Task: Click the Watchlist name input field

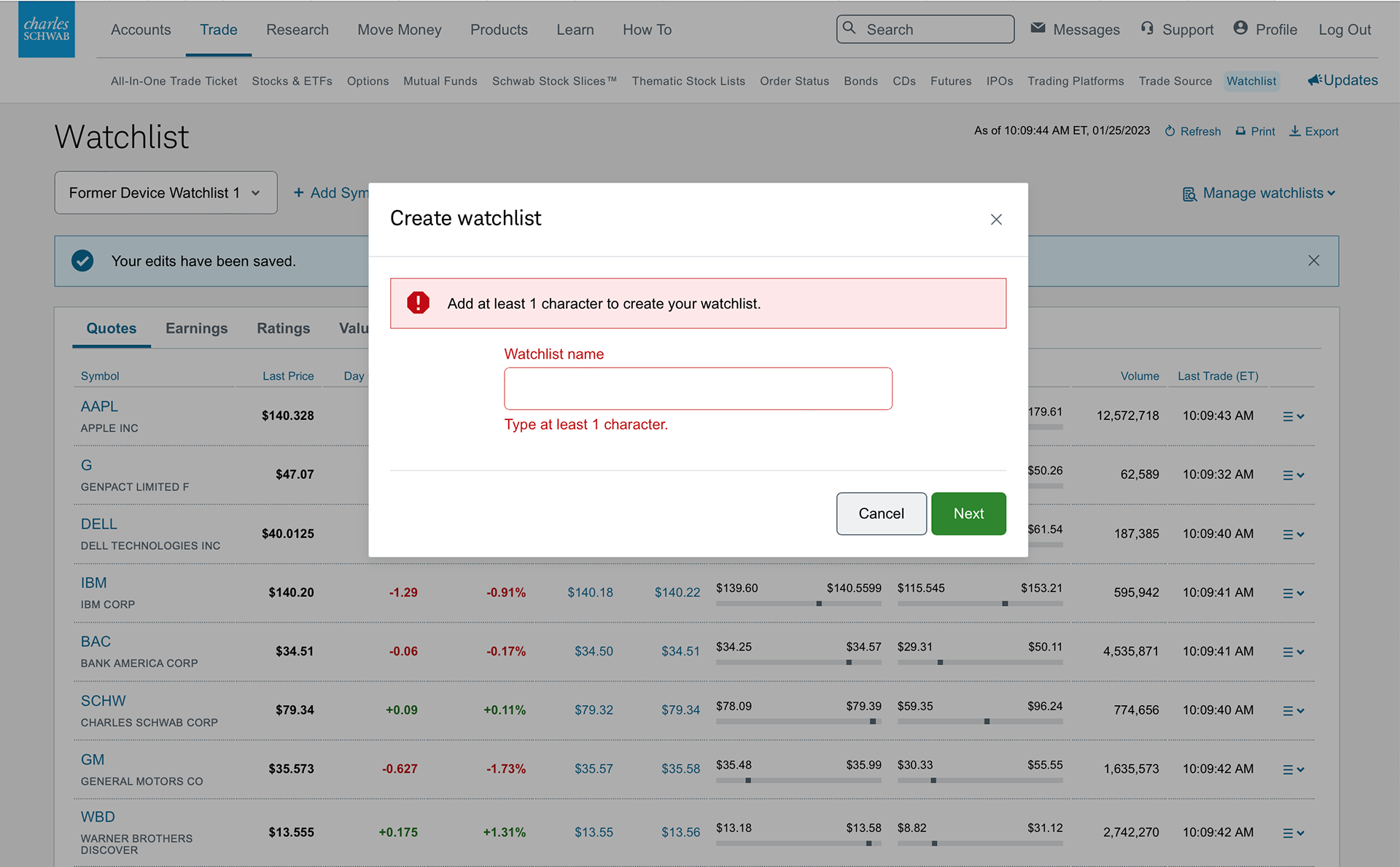Action: (x=698, y=389)
